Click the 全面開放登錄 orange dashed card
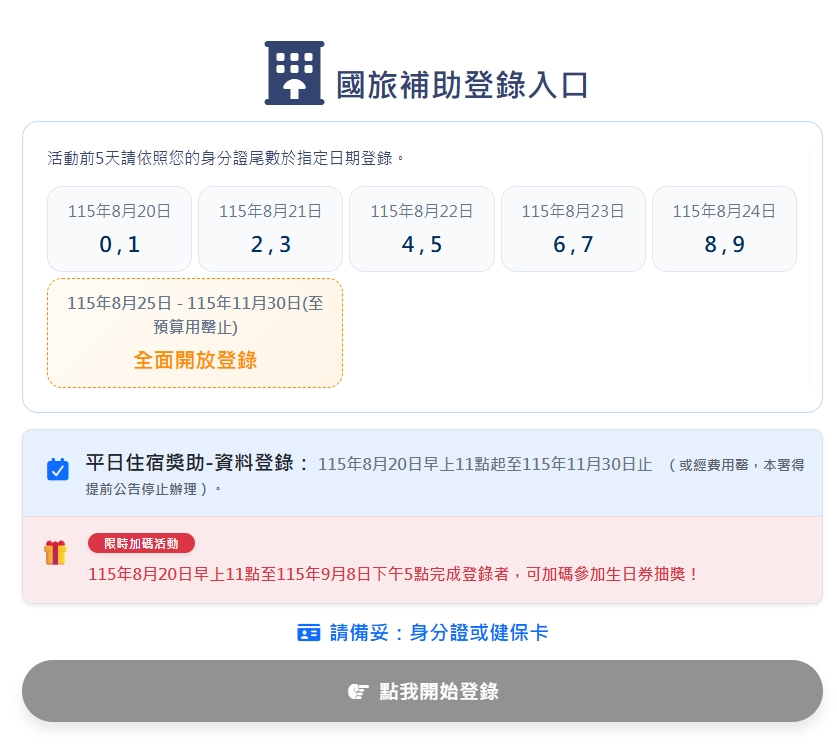This screenshot has width=837, height=746. pyautogui.click(x=195, y=333)
